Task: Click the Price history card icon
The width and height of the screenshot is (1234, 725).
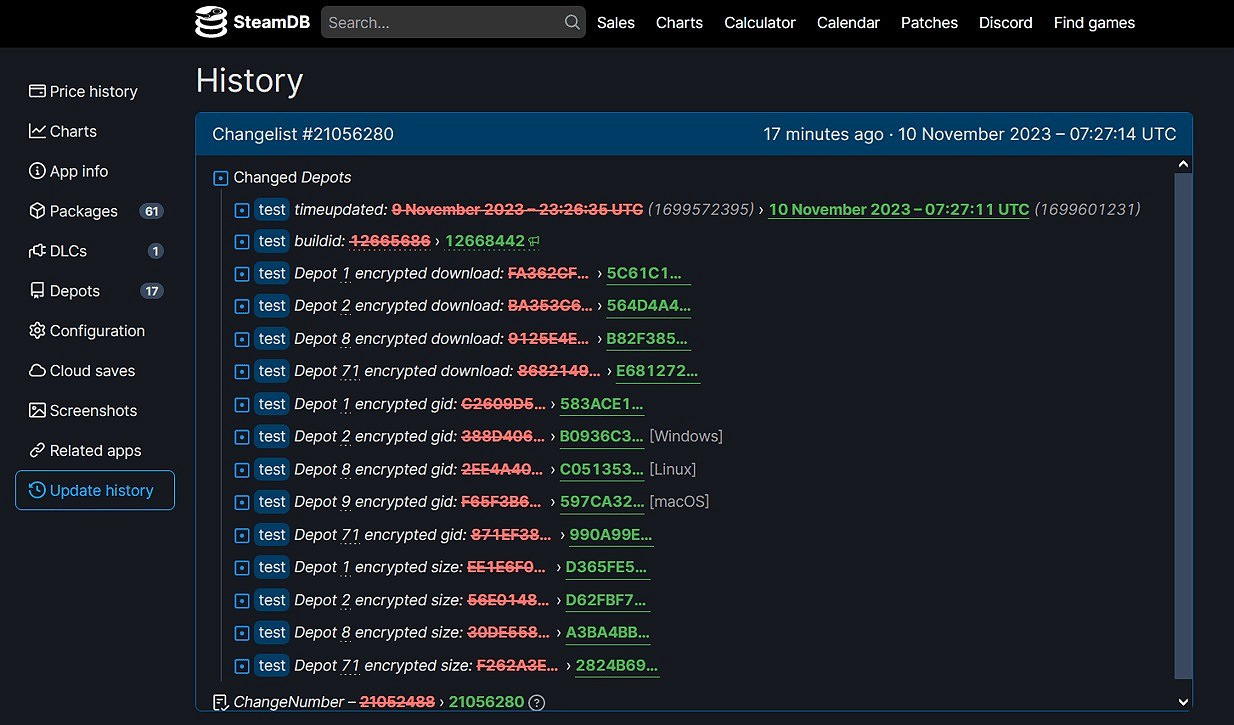Action: (37, 91)
